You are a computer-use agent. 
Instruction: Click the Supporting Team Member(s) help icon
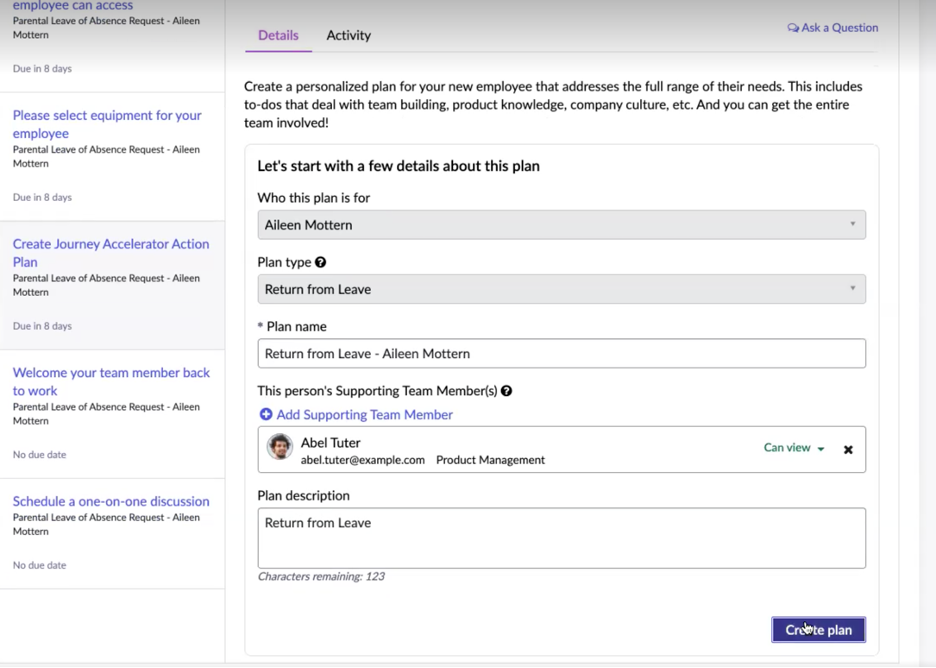point(506,391)
